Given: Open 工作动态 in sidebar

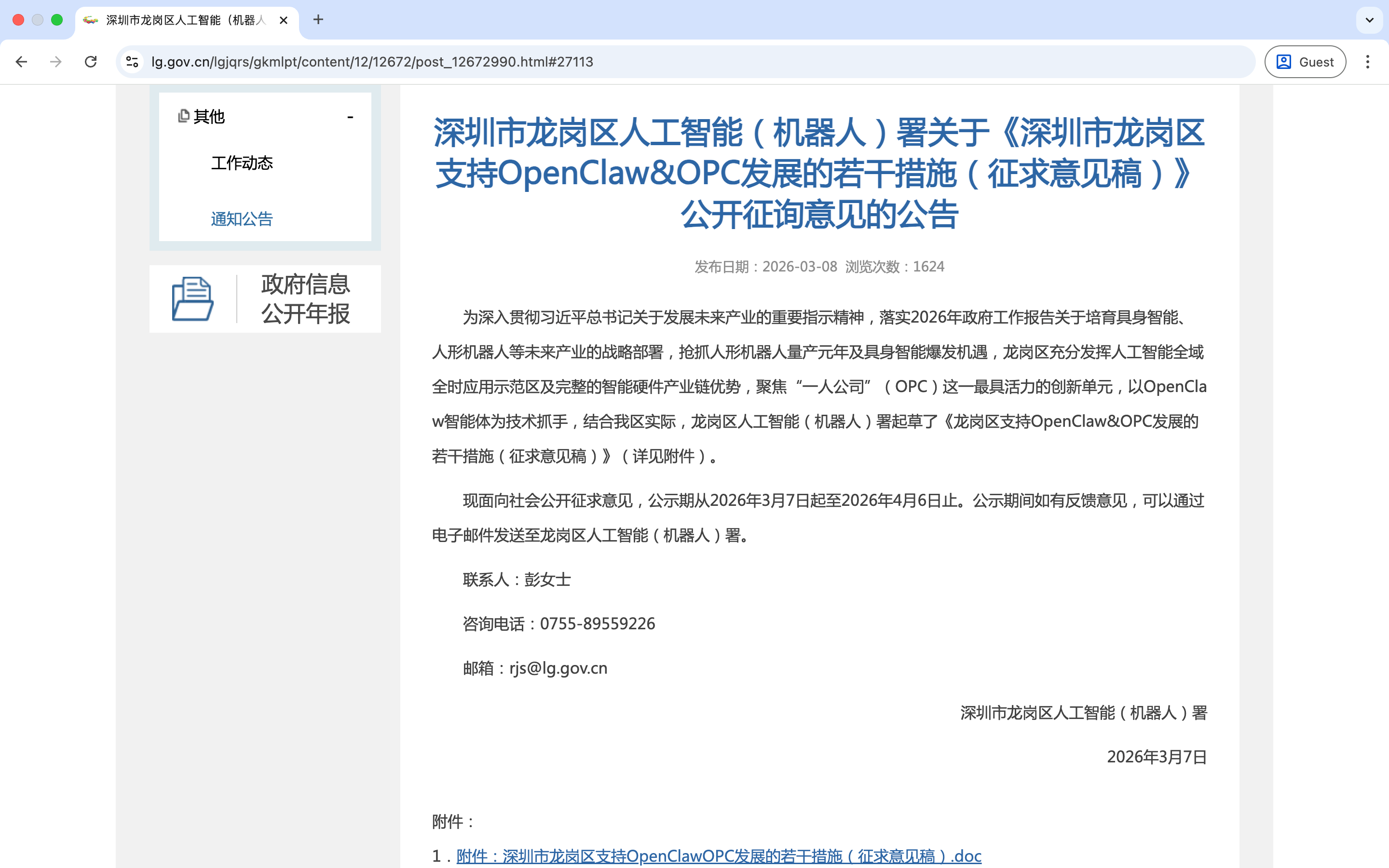Looking at the screenshot, I should [x=242, y=163].
